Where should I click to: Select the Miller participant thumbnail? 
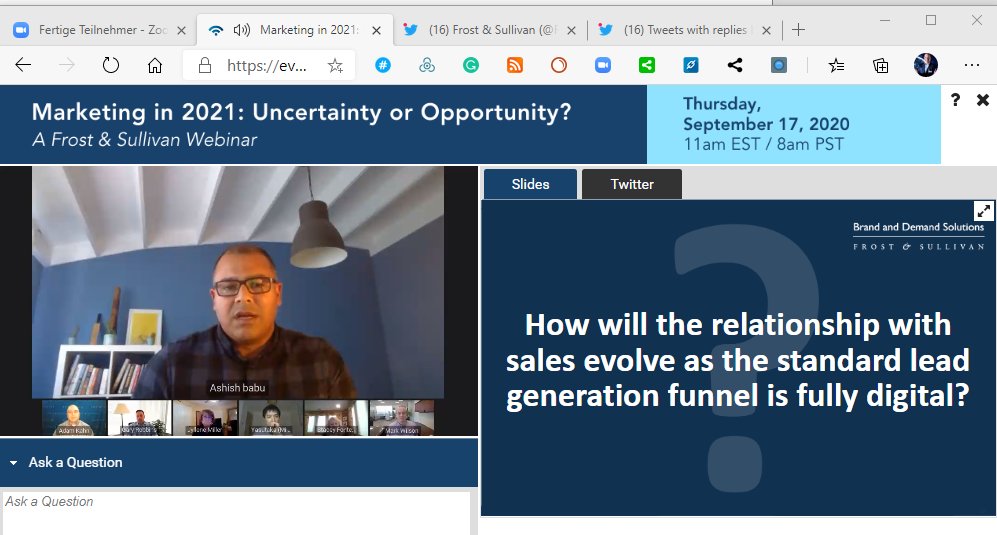point(205,418)
